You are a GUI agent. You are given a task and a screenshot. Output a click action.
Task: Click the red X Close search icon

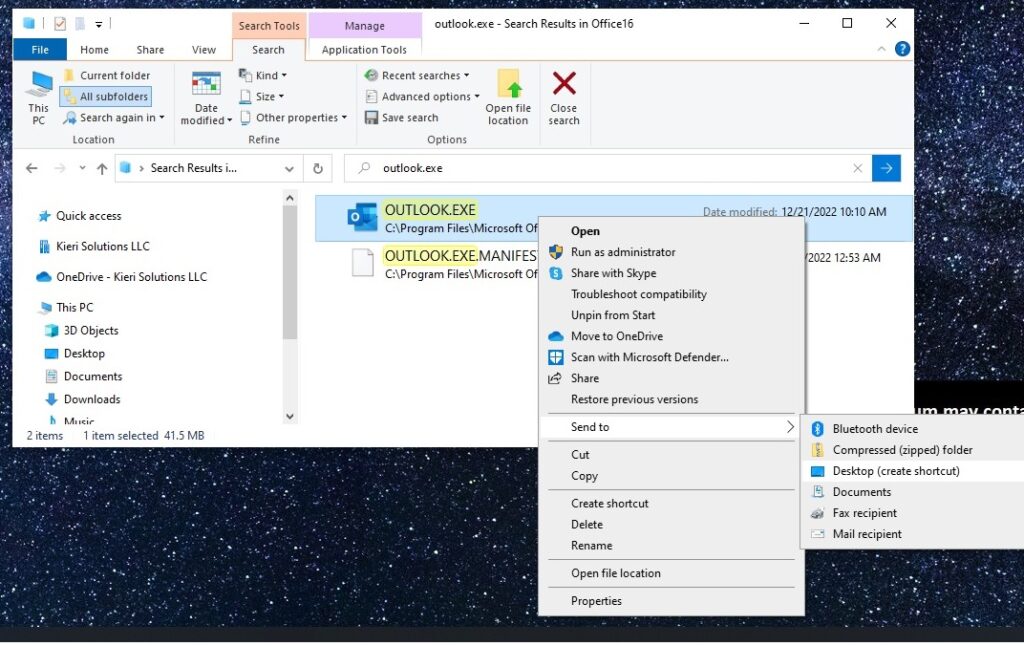tap(564, 84)
